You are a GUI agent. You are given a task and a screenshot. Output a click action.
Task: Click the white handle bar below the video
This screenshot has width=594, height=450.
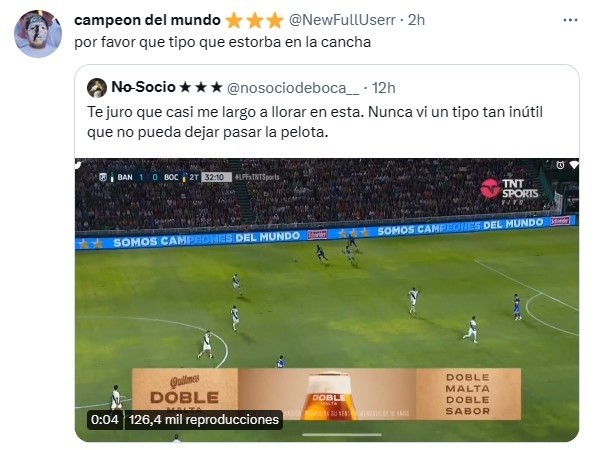(x=342, y=435)
